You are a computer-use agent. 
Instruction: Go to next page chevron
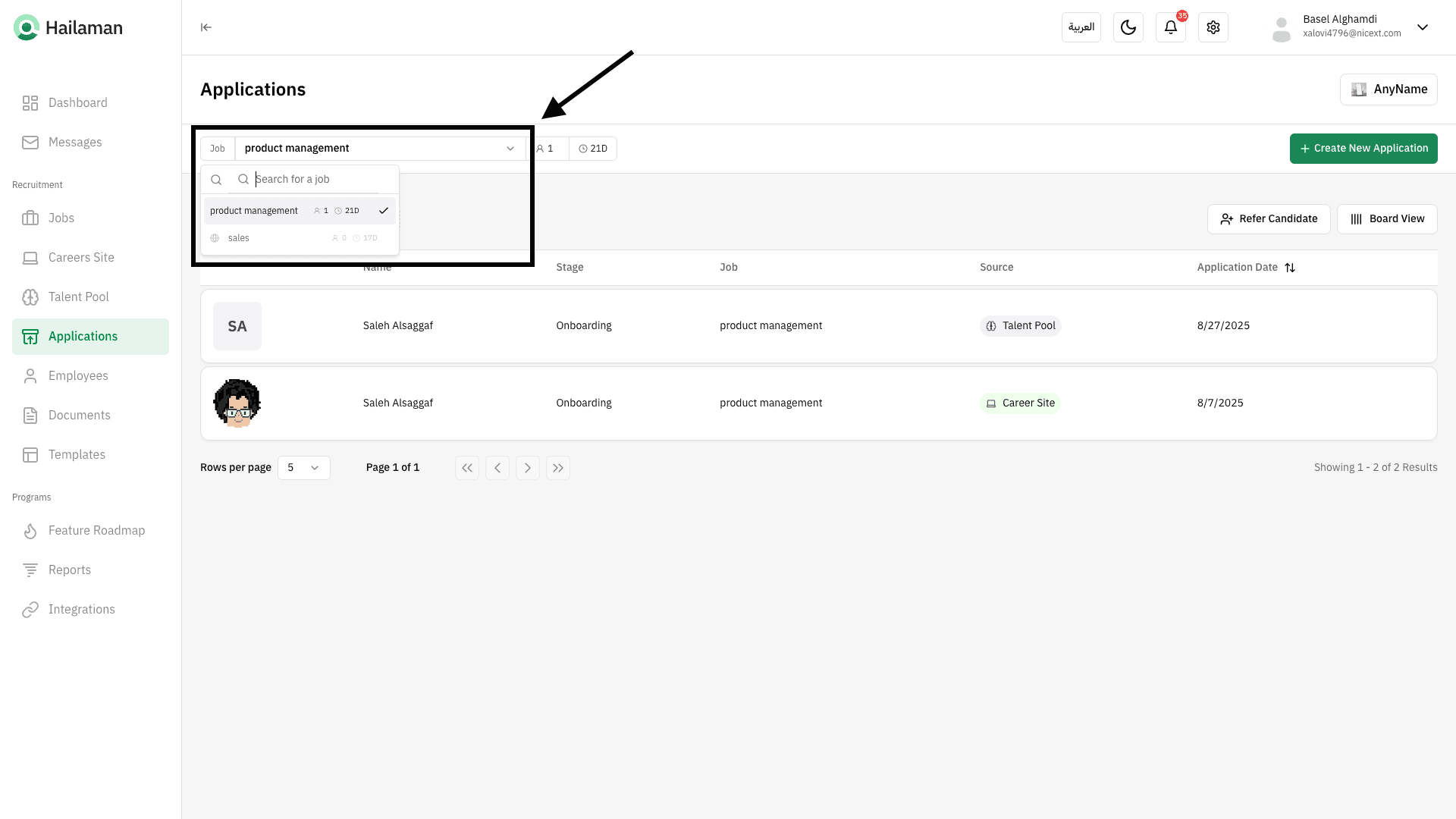527,468
